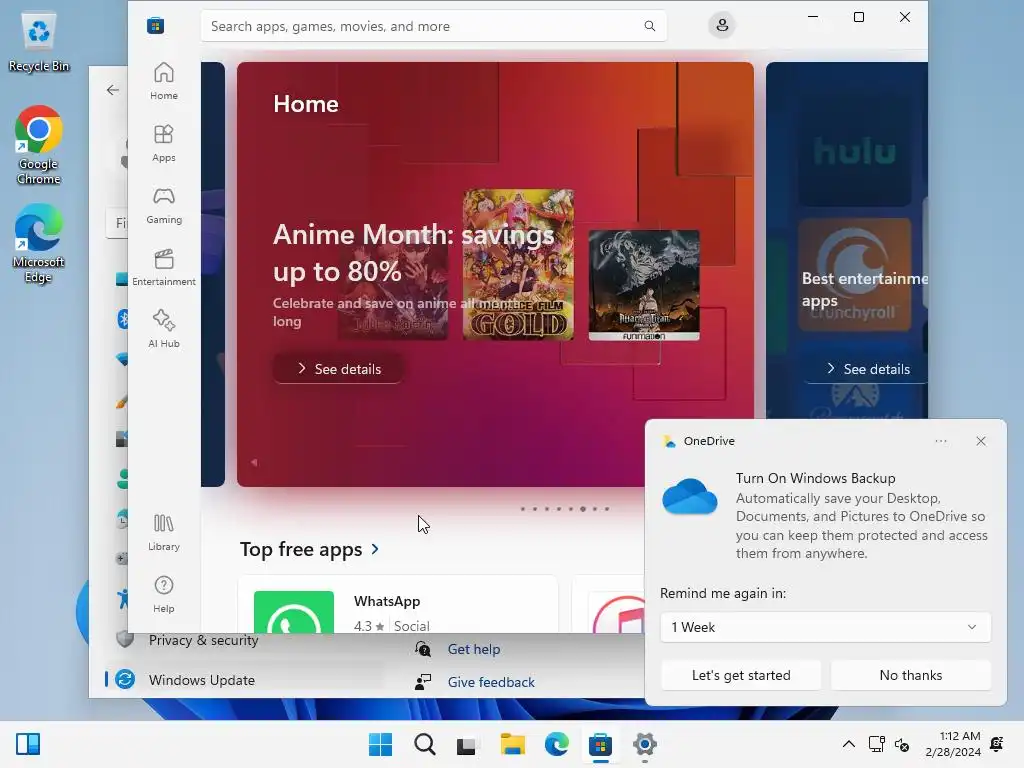Go to Gaming section in Store
Screen dimensions: 1024x768
[163, 205]
